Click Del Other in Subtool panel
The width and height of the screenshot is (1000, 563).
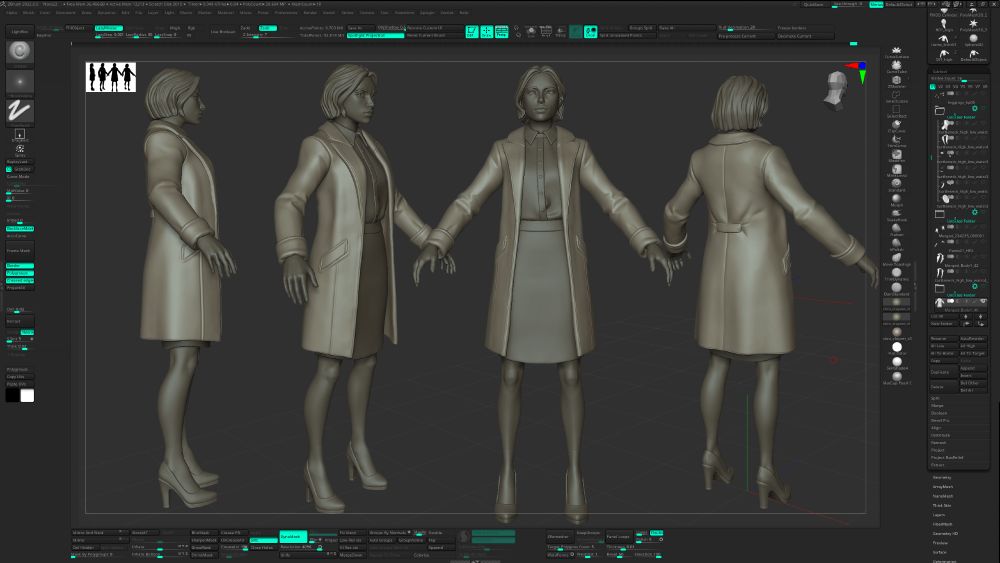[972, 383]
